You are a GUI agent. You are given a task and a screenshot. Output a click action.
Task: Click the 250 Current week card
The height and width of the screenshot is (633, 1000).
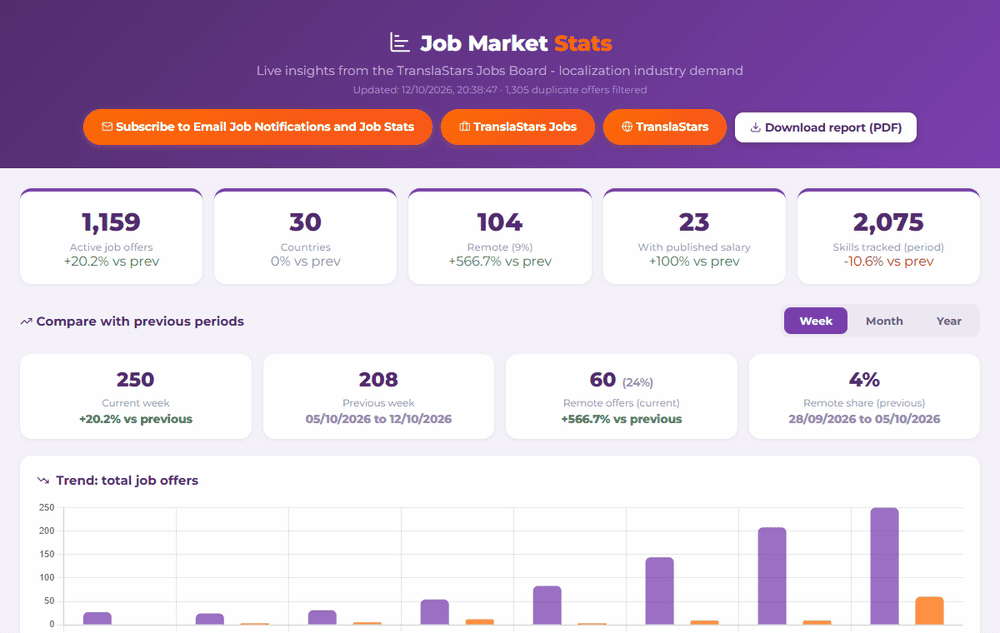(x=136, y=397)
